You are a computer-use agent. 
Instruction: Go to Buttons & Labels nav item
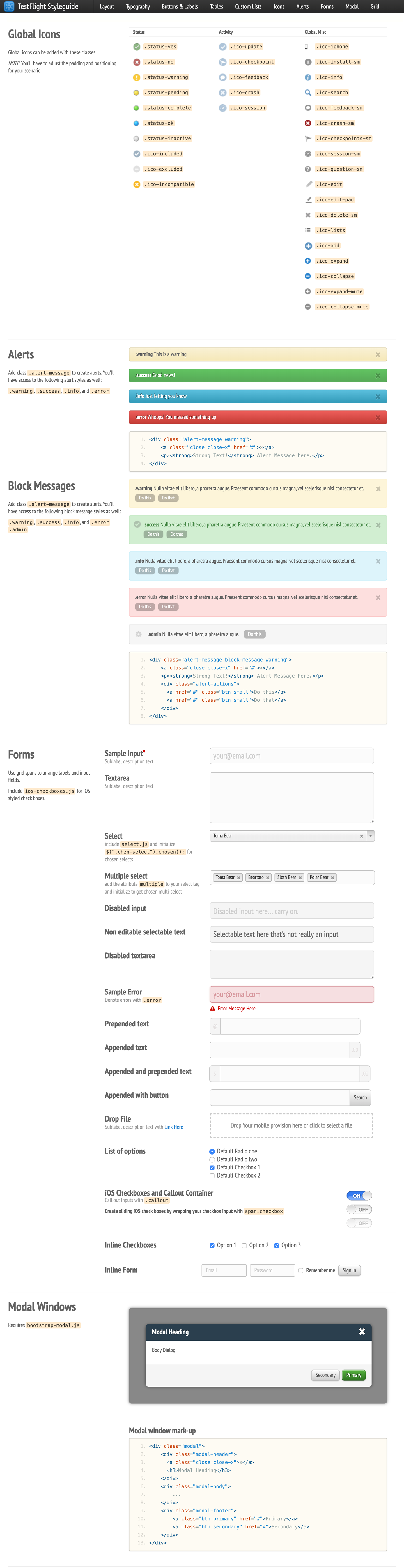pyautogui.click(x=180, y=7)
